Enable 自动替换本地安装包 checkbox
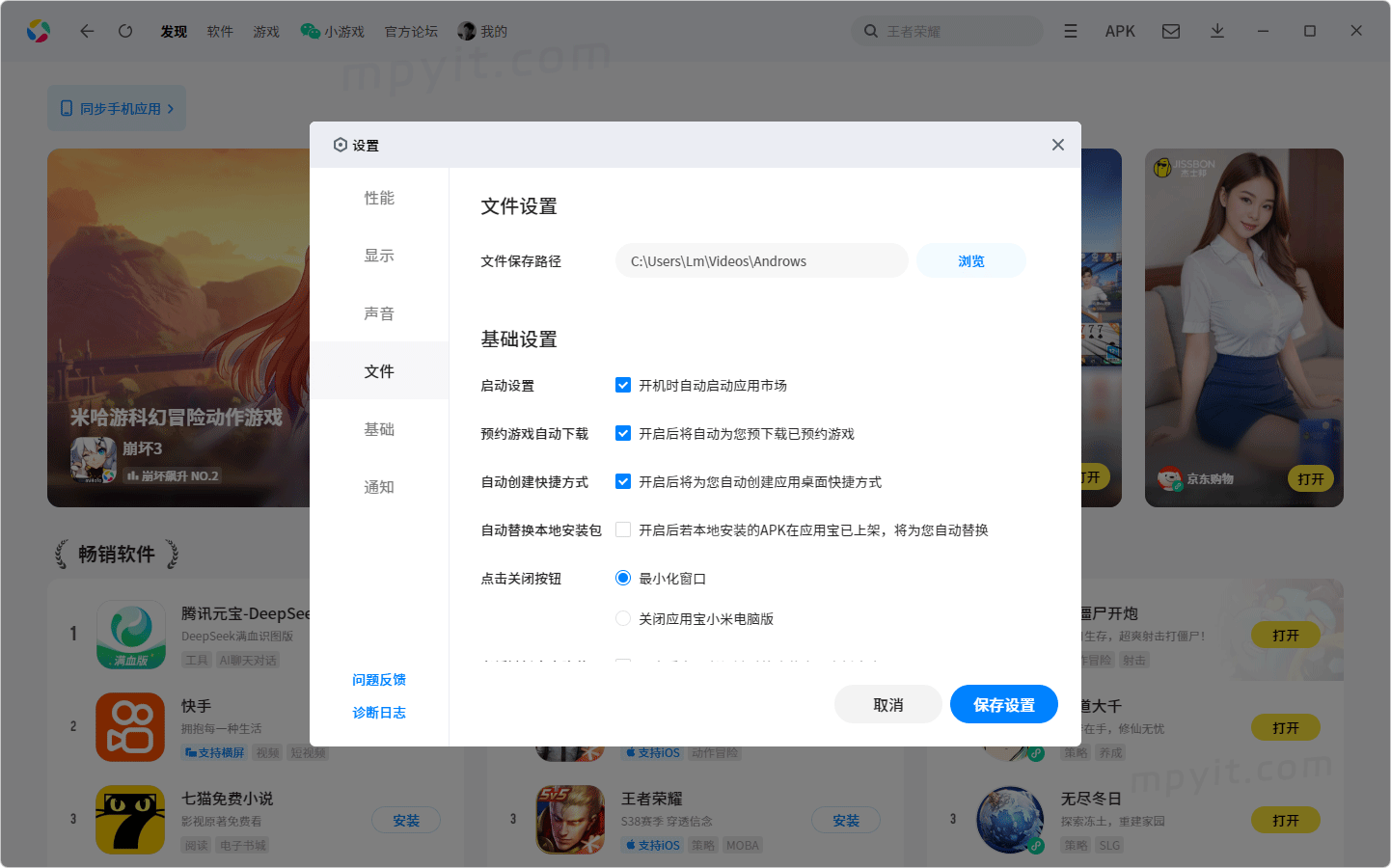This screenshot has height=868, width=1391. [x=623, y=529]
